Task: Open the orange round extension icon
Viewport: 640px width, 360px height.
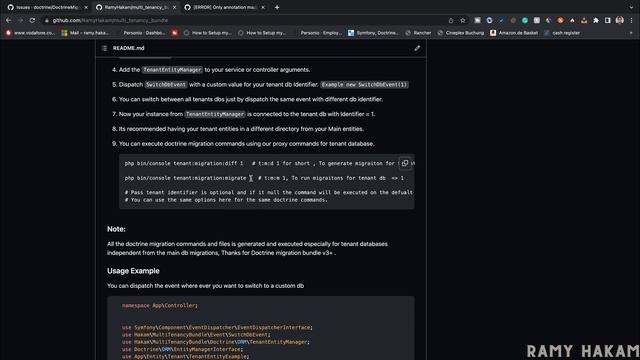Action: [x=560, y=20]
